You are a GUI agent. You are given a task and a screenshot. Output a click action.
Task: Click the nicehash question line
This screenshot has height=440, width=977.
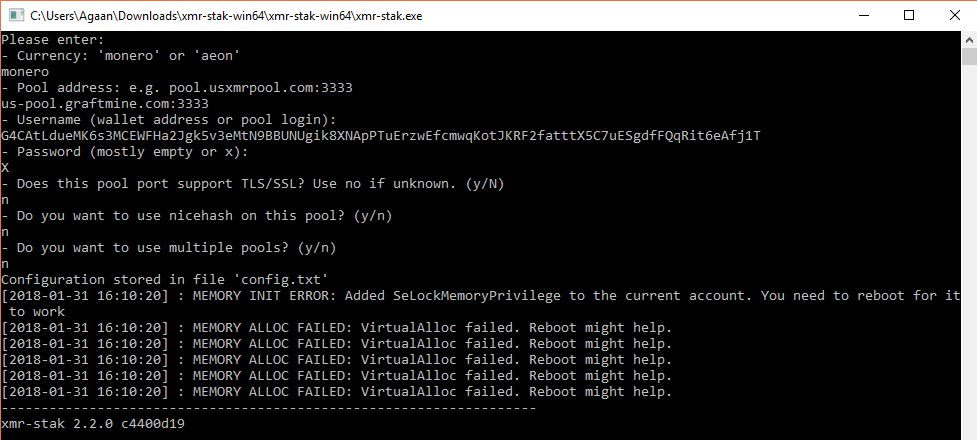click(201, 216)
